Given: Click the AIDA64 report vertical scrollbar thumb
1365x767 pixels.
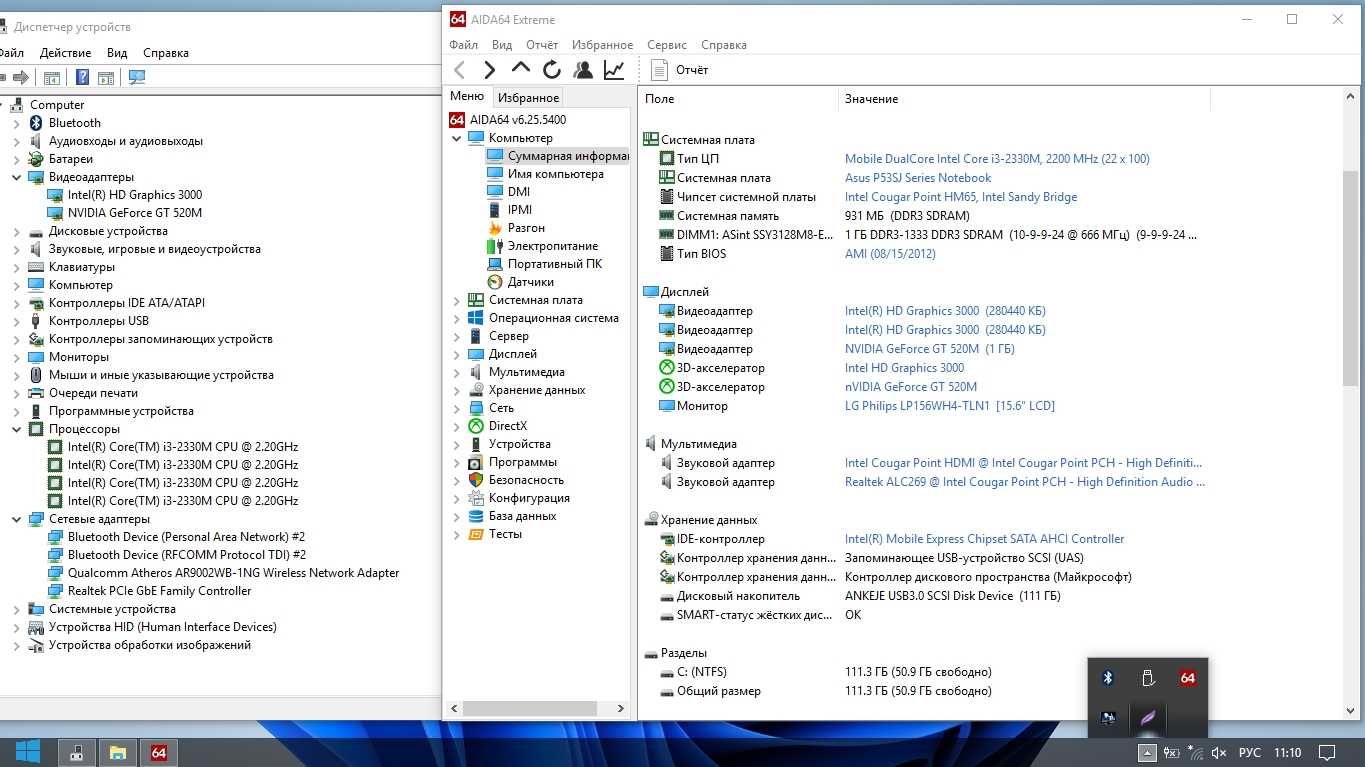Looking at the screenshot, I should [1352, 277].
